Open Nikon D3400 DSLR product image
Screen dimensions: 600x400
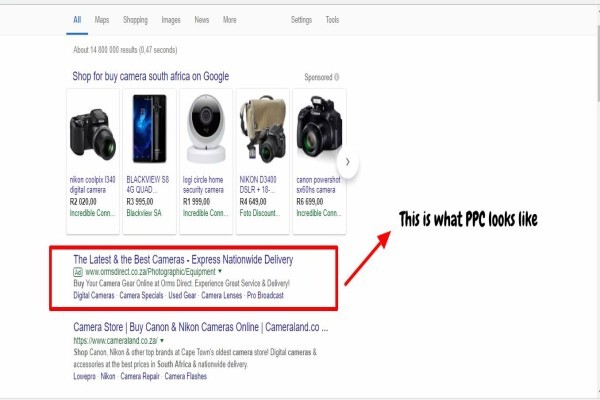pyautogui.click(x=262, y=129)
